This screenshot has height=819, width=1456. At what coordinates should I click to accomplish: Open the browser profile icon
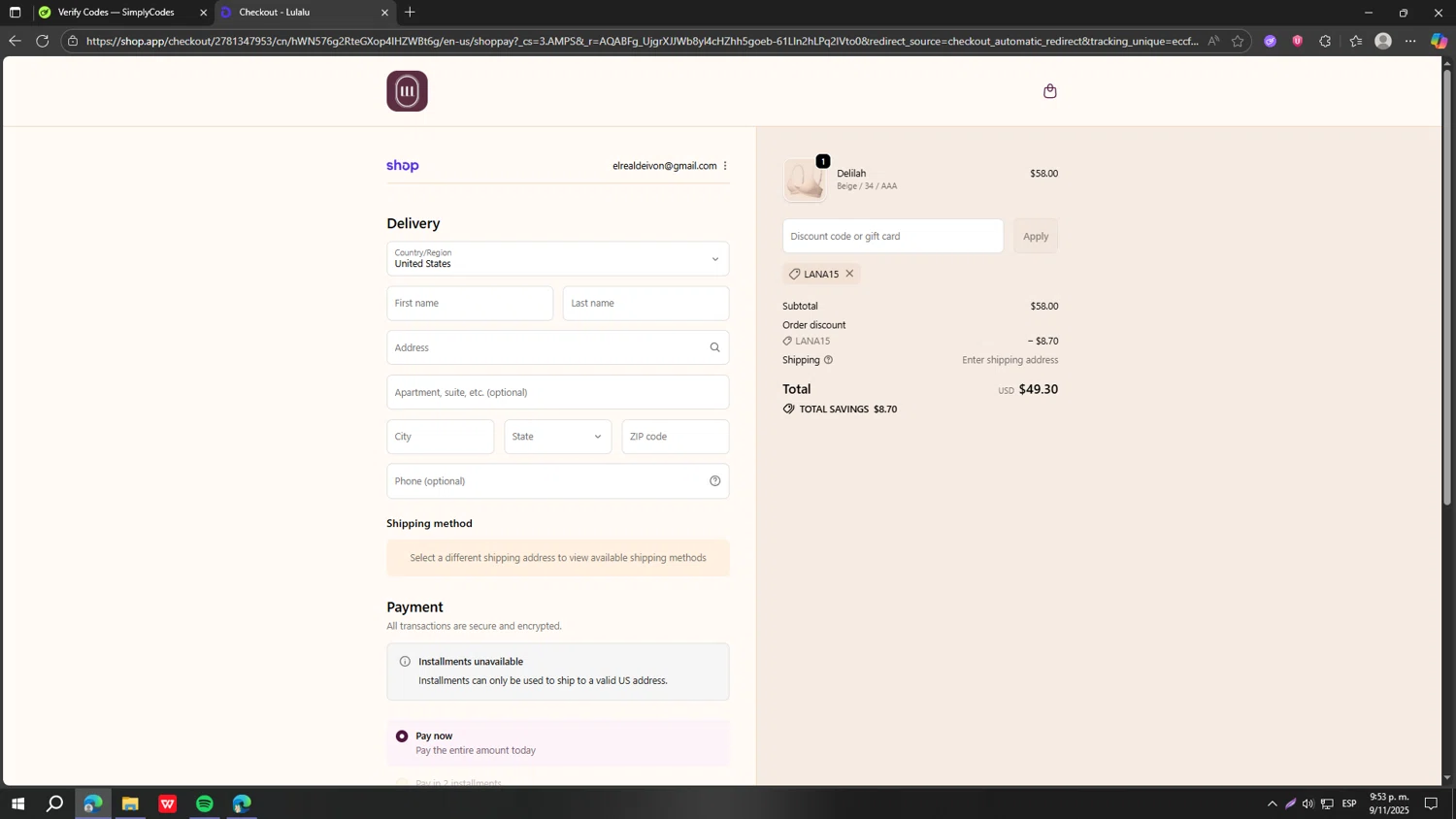click(1383, 41)
